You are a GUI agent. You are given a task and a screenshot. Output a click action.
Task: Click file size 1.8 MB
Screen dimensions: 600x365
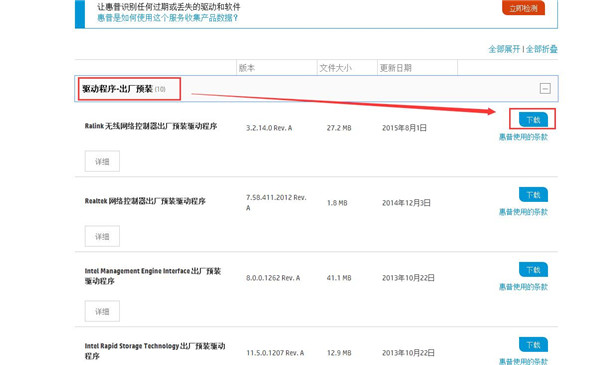coord(337,203)
